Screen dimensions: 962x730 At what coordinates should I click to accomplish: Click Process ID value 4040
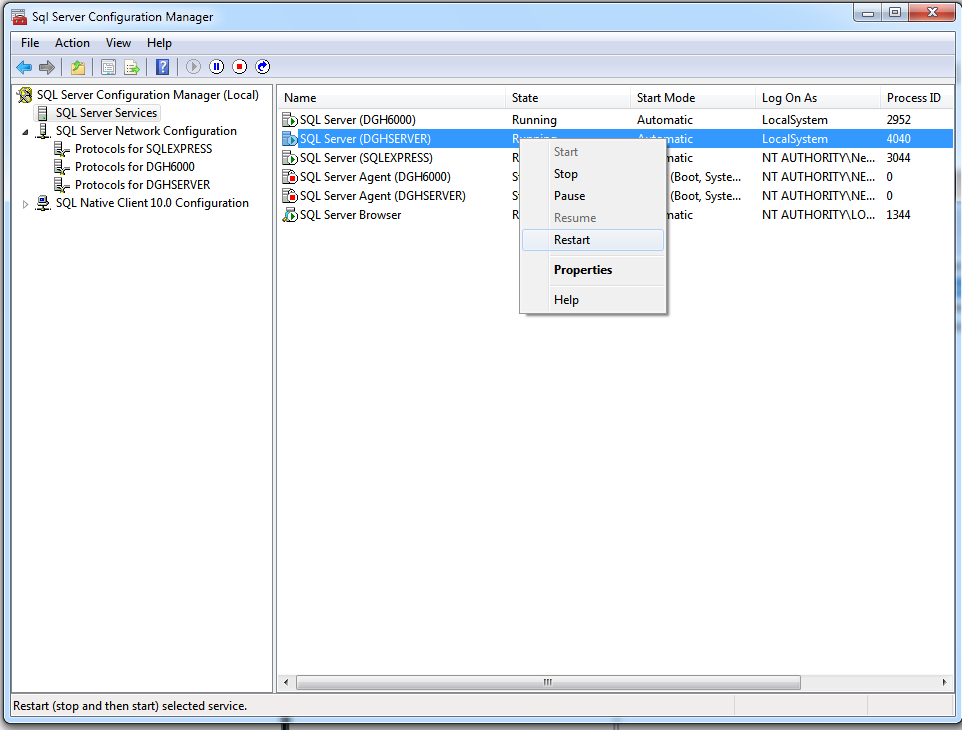click(898, 139)
